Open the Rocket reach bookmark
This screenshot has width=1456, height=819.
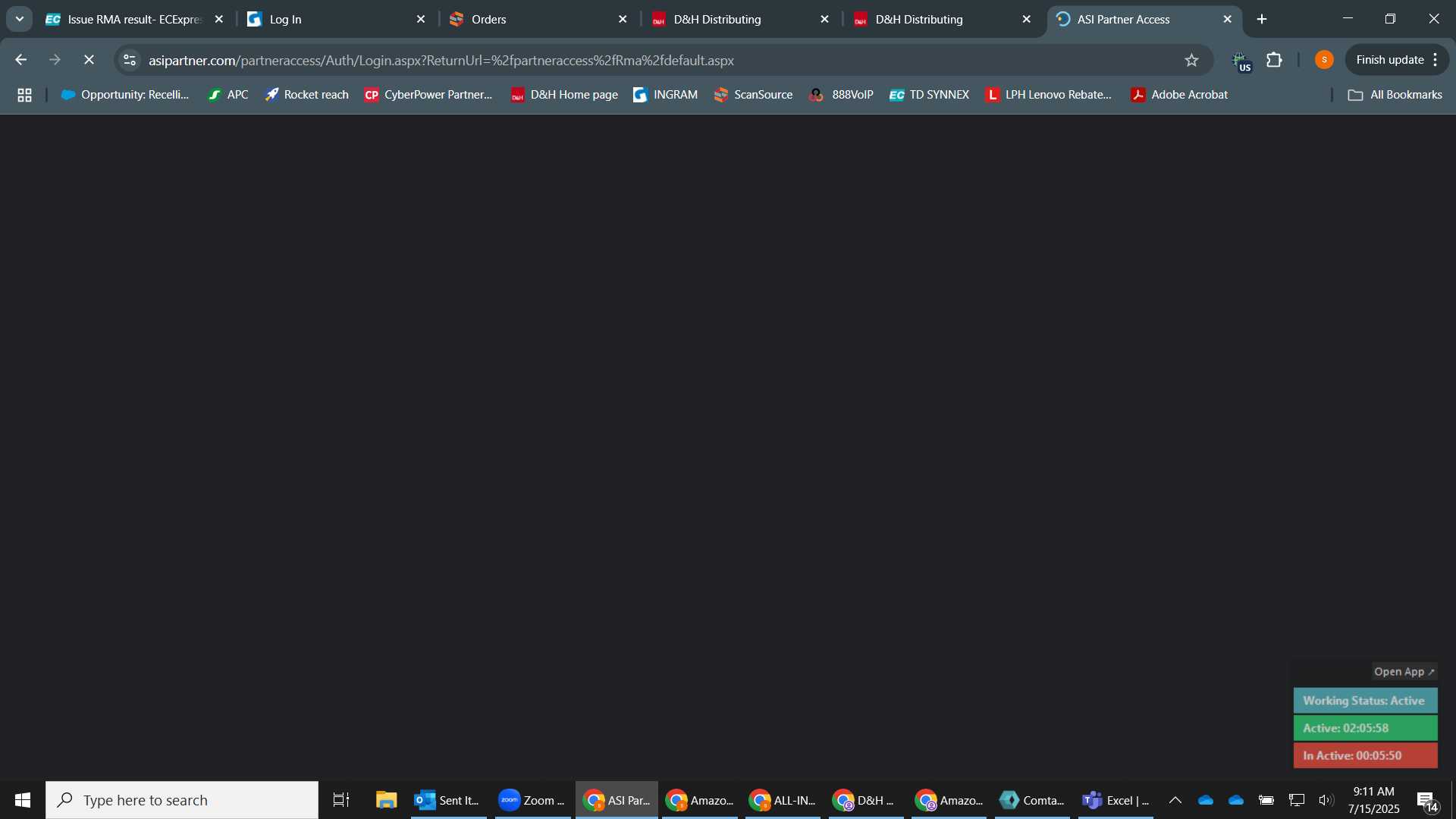306,95
